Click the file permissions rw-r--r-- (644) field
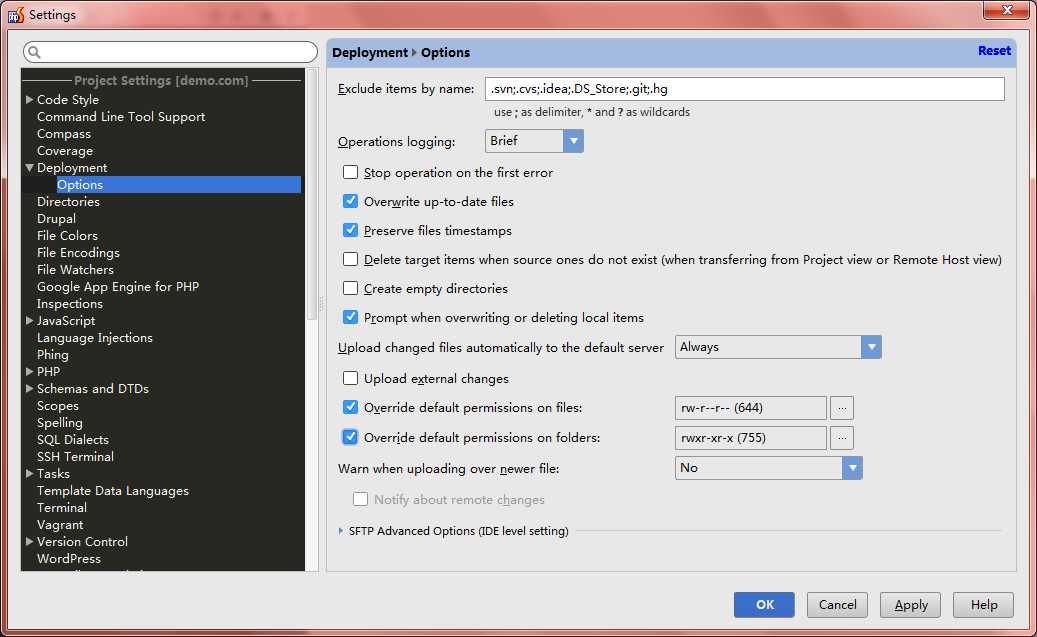The height and width of the screenshot is (637, 1037). (751, 408)
